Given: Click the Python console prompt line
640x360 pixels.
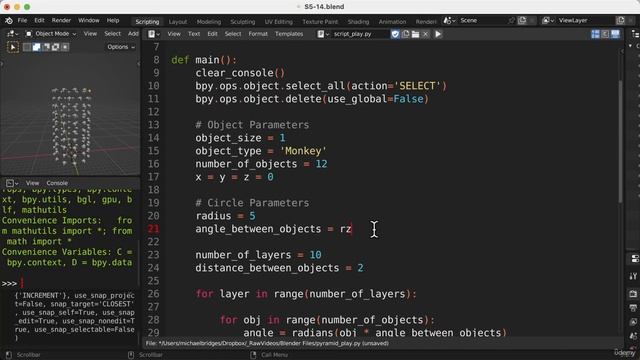Looking at the screenshot, I should pyautogui.click(x=69, y=283).
